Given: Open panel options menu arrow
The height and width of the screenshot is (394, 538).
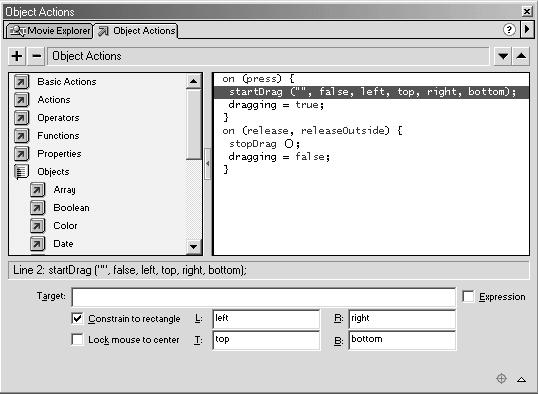Looking at the screenshot, I should pyautogui.click(x=527, y=30).
